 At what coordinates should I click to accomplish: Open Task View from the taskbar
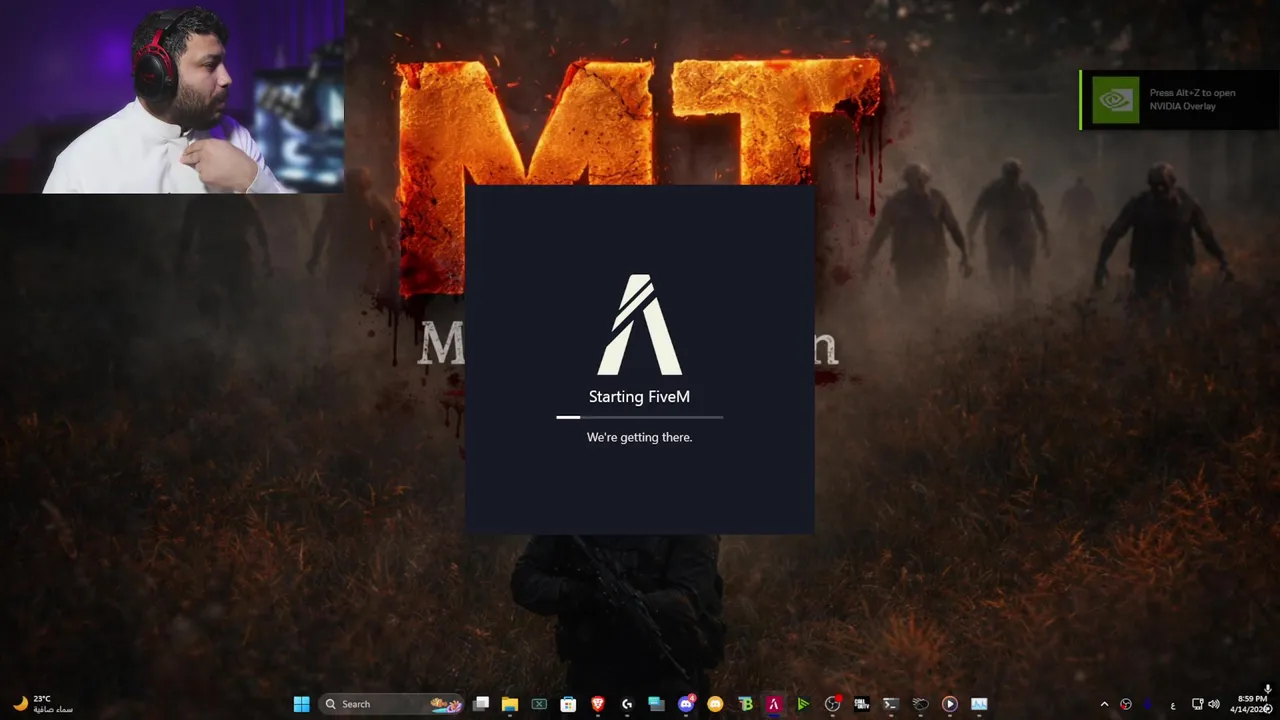481,704
